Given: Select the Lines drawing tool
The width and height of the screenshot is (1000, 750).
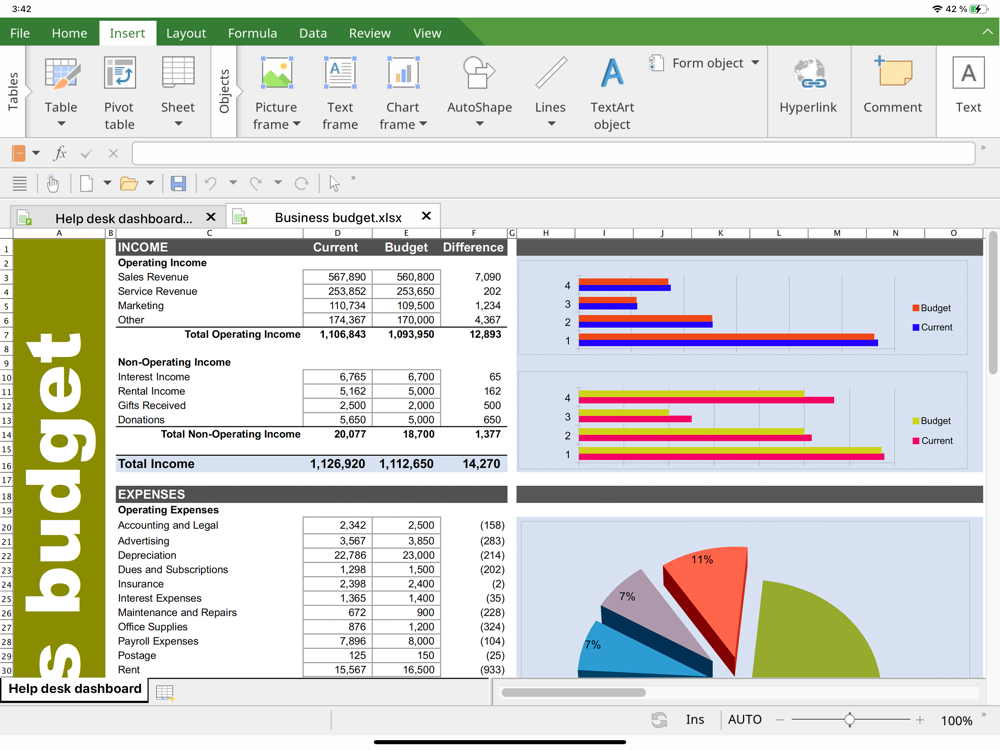Looking at the screenshot, I should pyautogui.click(x=550, y=83).
